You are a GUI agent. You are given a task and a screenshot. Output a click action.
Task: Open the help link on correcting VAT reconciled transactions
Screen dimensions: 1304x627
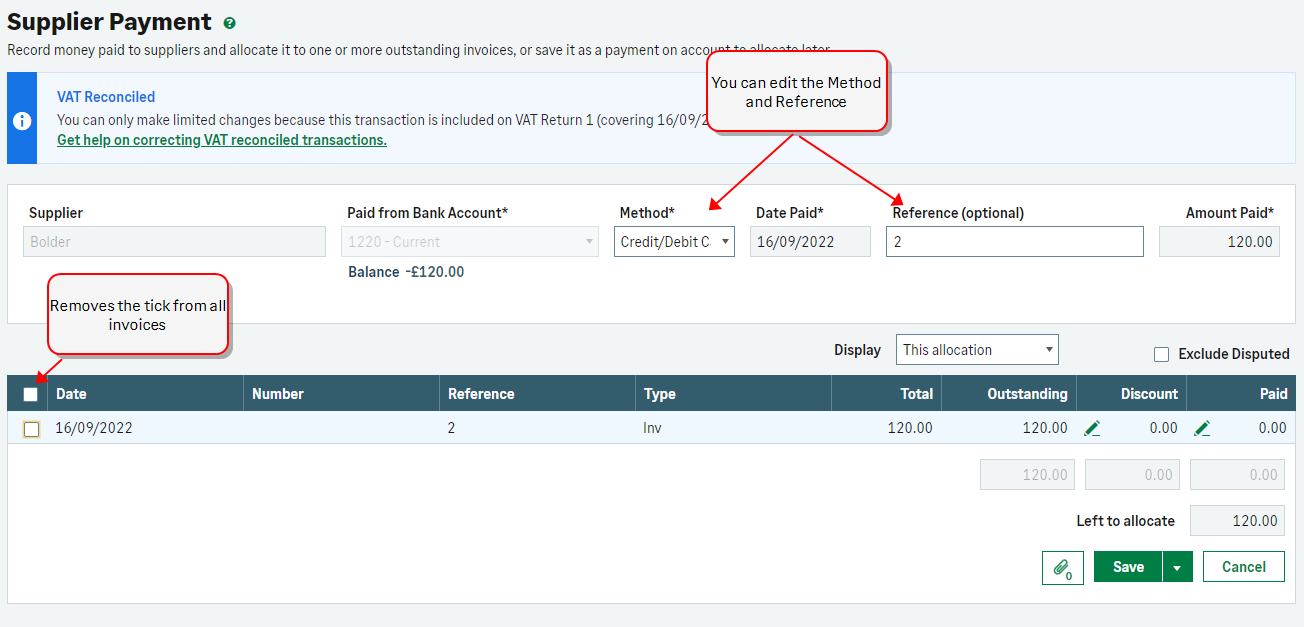(222, 140)
